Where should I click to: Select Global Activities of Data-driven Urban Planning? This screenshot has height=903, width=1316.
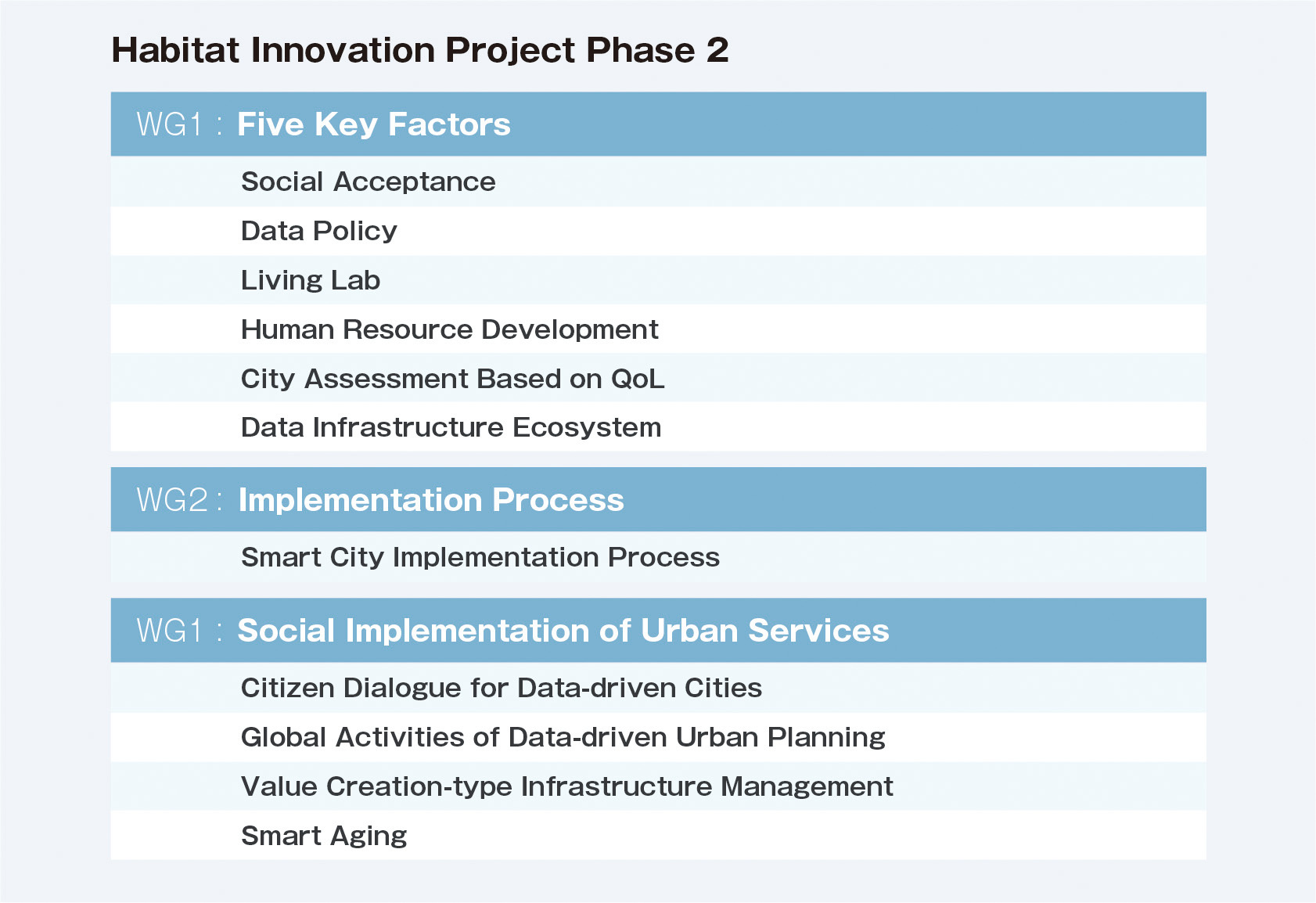(658, 737)
